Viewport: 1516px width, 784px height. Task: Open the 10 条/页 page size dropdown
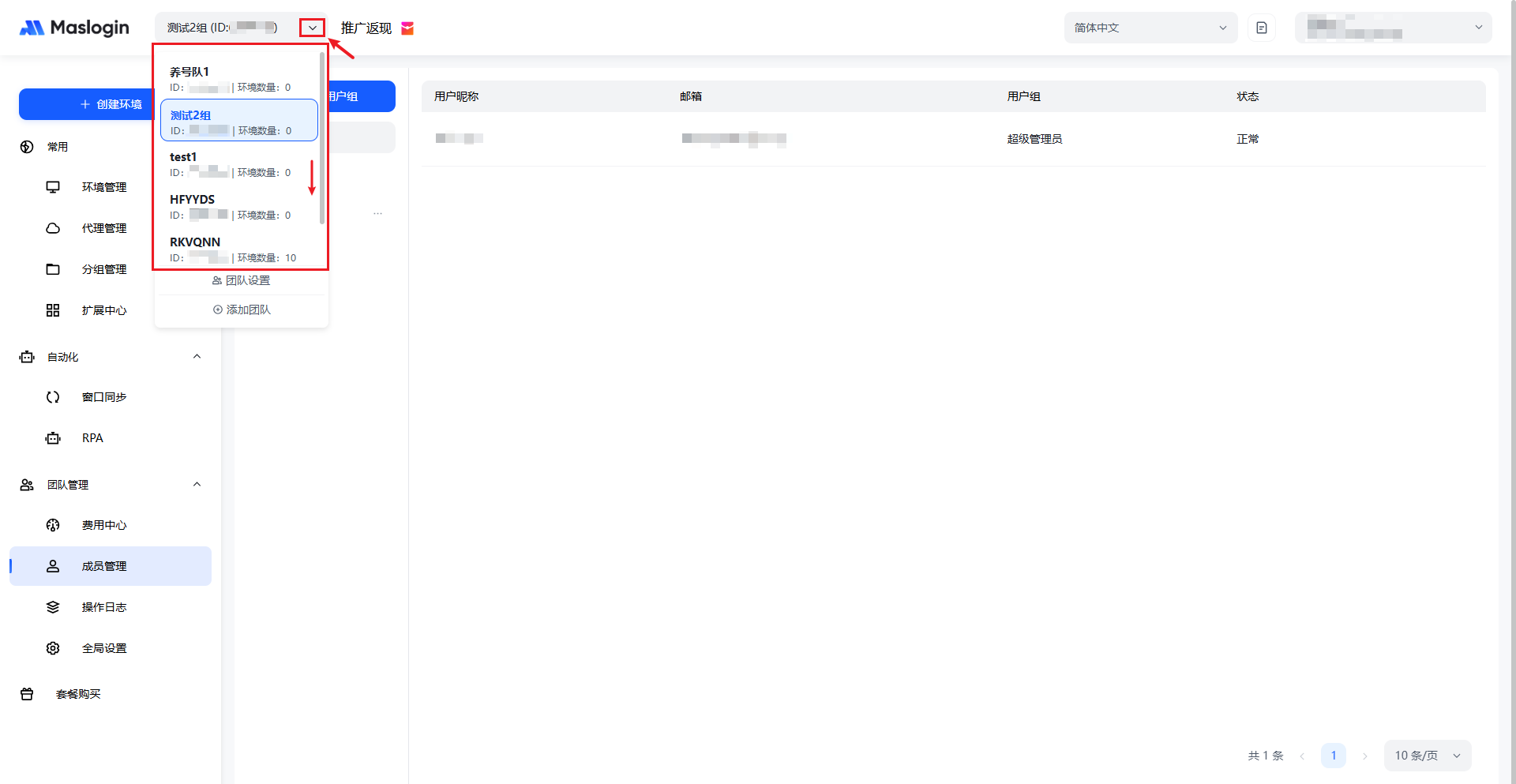(x=1427, y=756)
